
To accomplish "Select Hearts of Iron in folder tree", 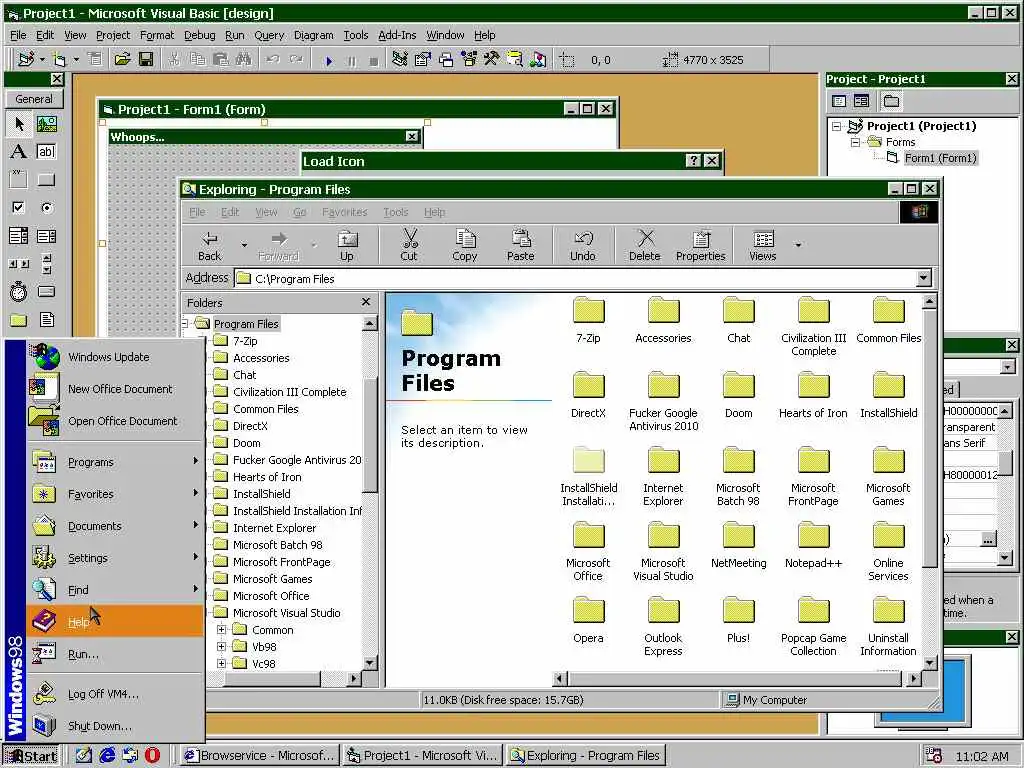I will [x=267, y=477].
